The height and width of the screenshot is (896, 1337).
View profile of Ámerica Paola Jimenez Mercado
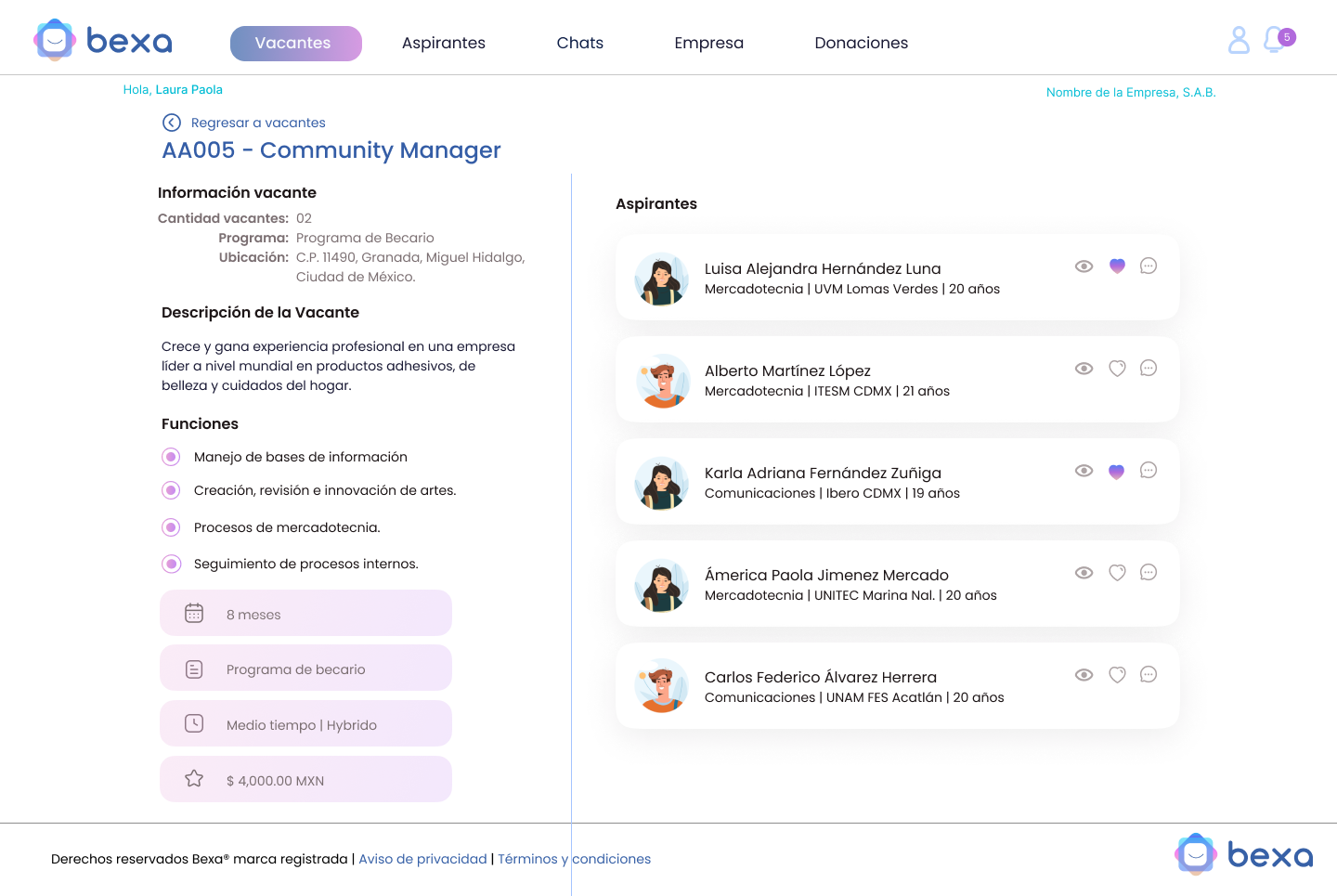(1084, 573)
